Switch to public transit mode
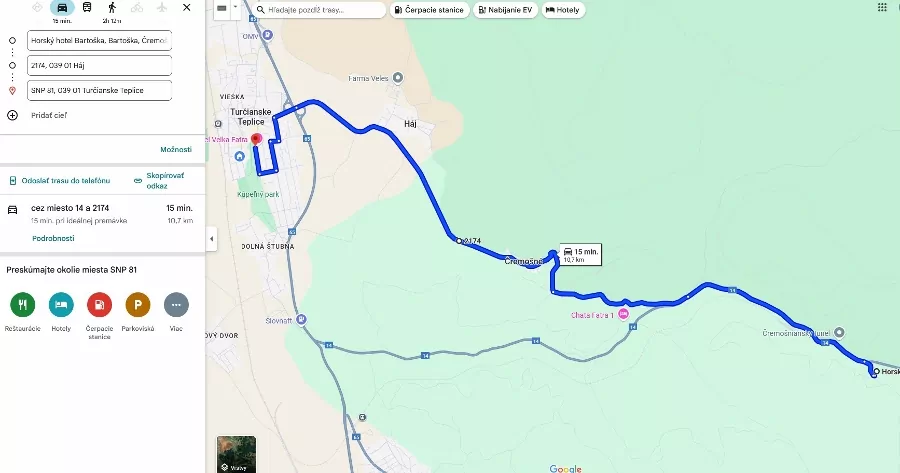This screenshot has height=473, width=900. pyautogui.click(x=87, y=7)
